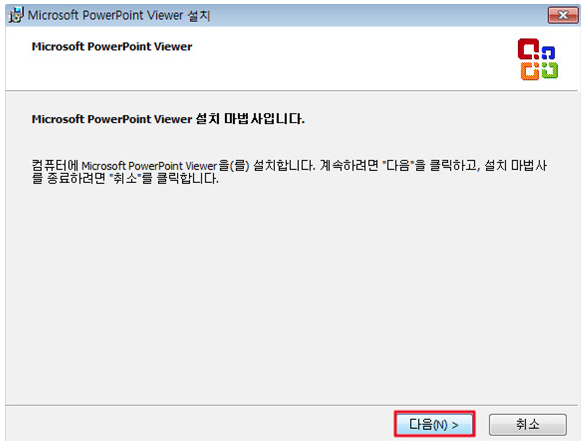Click the second paragraph line ending 클릭합니다
This screenshot has width=587, height=444.
coord(125,179)
